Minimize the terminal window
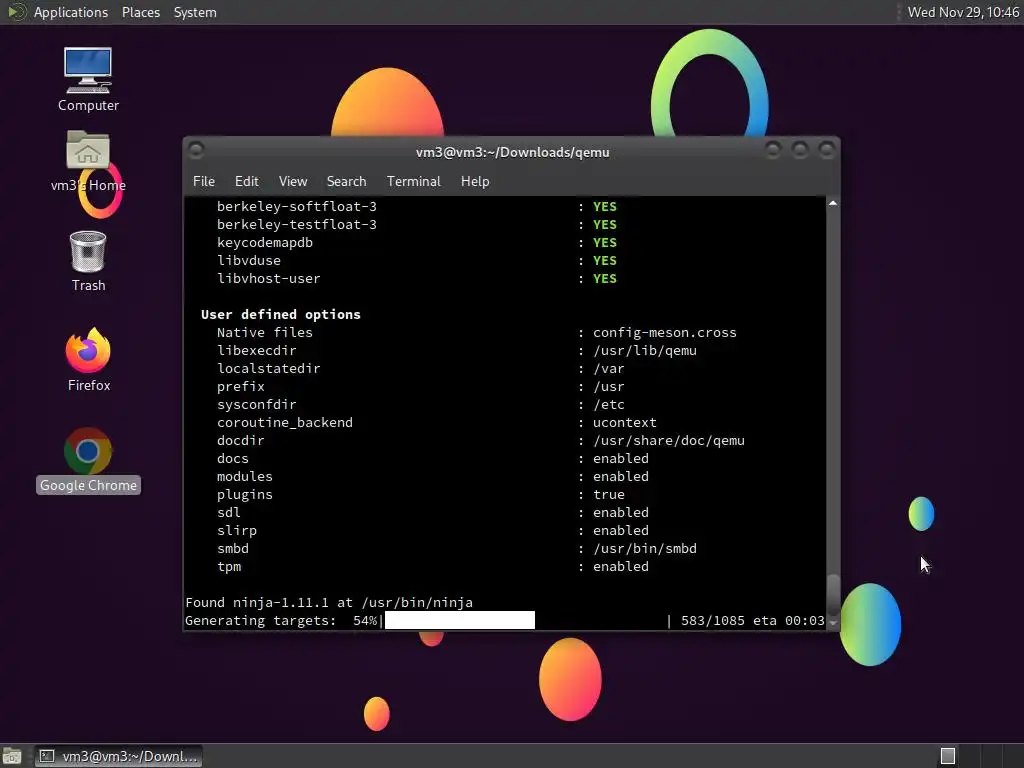 tap(773, 150)
